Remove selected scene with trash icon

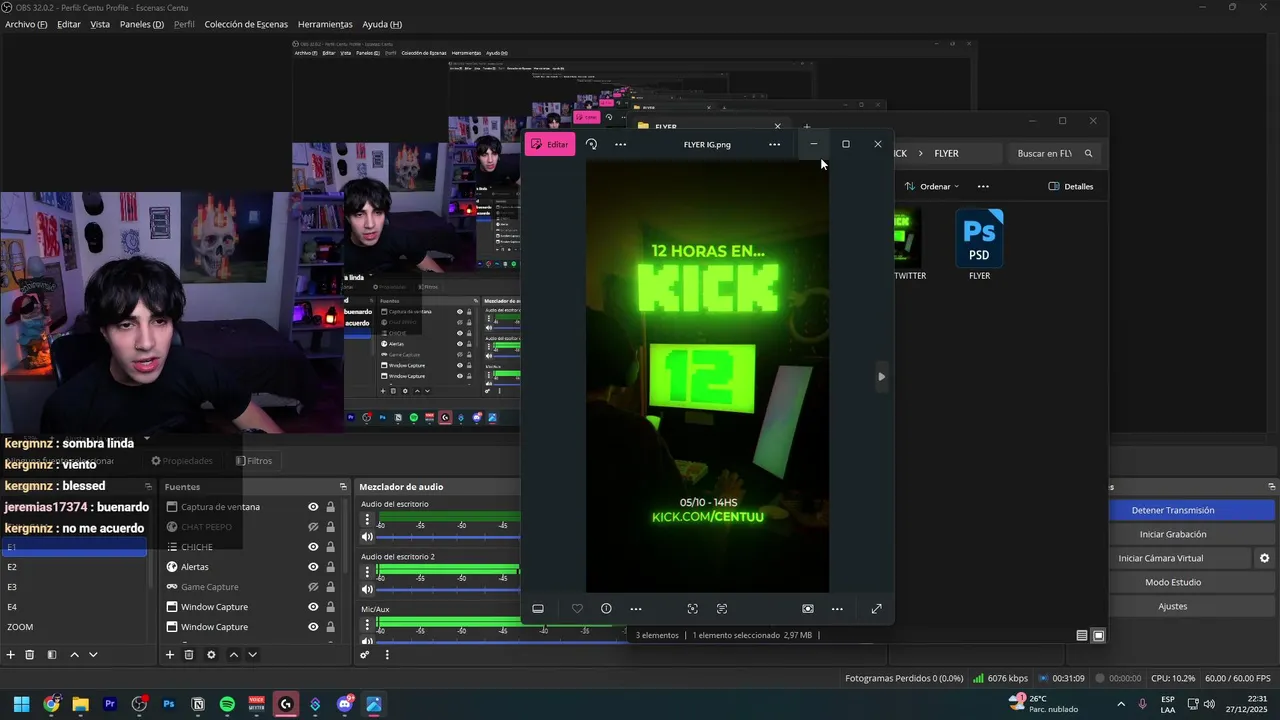coord(30,655)
